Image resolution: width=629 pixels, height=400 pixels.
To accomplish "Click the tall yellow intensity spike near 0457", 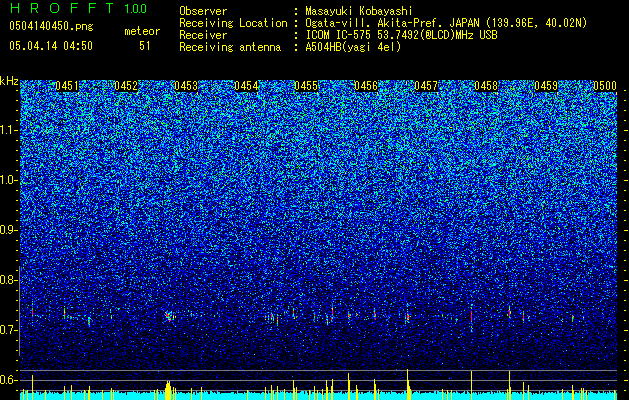I will (408, 384).
